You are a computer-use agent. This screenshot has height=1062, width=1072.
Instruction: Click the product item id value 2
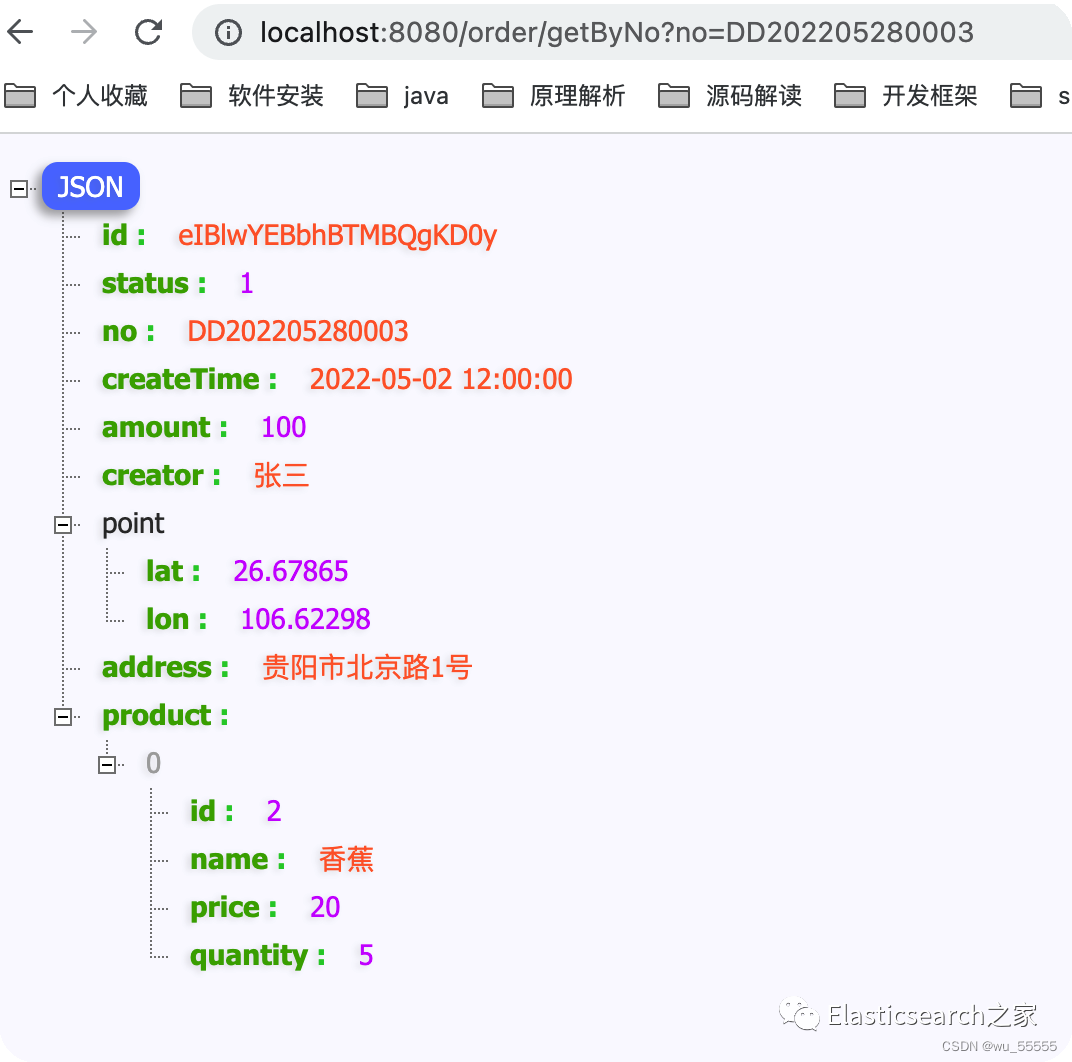pos(273,811)
